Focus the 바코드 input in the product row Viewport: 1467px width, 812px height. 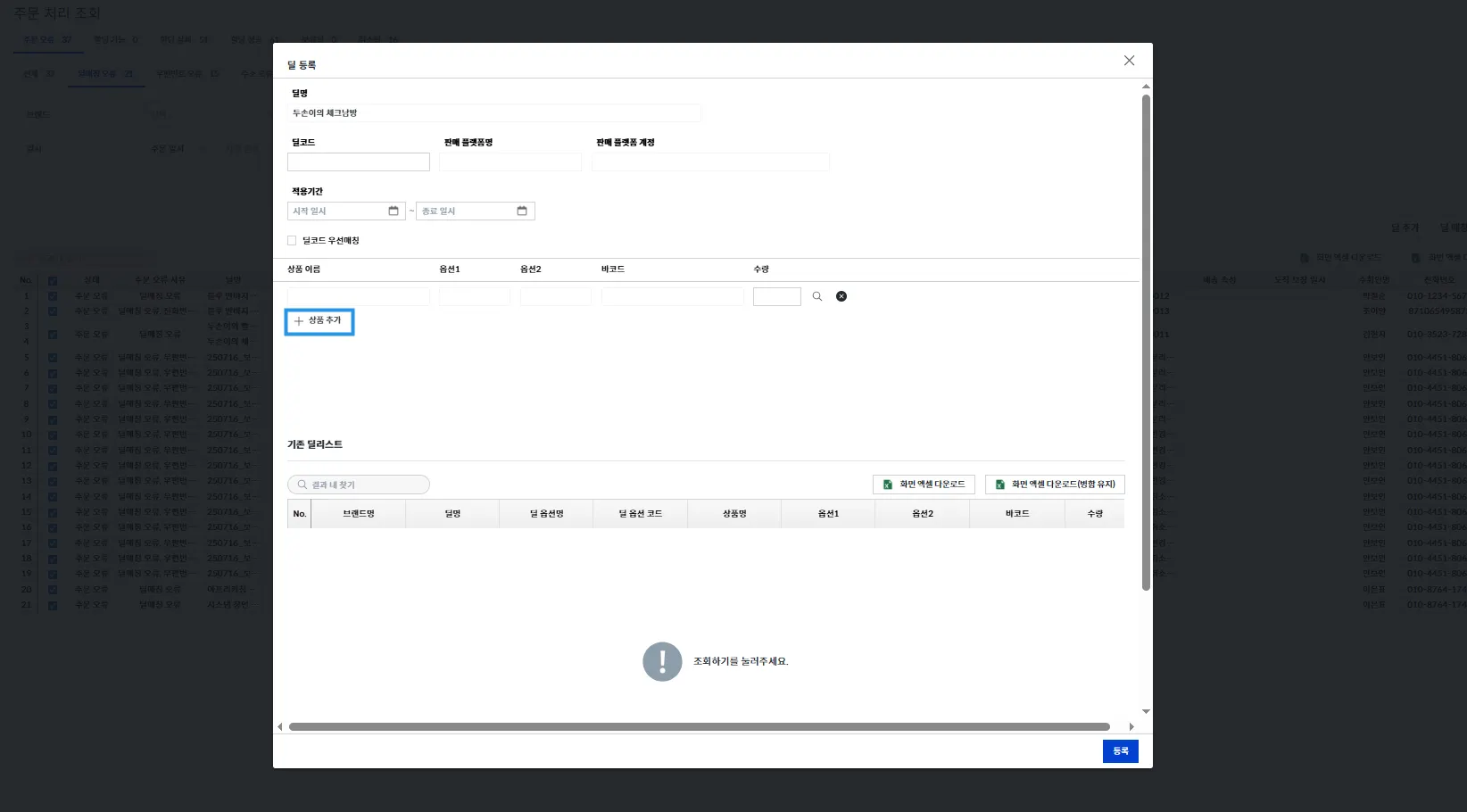pos(673,297)
